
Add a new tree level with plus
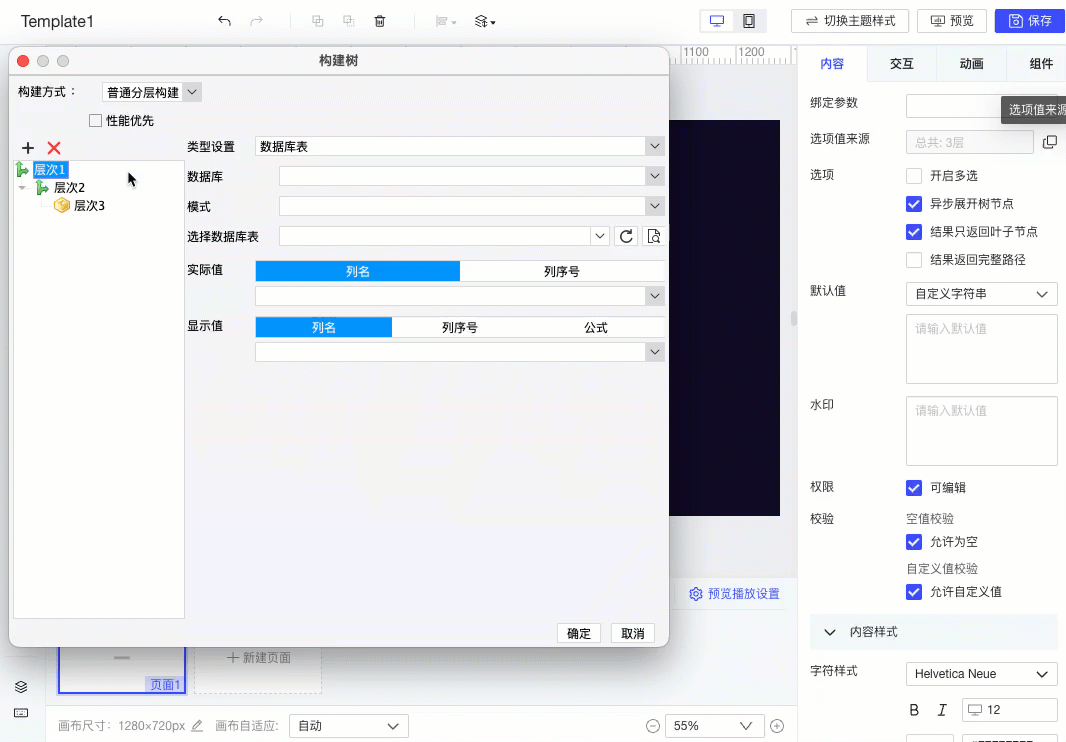coord(28,148)
